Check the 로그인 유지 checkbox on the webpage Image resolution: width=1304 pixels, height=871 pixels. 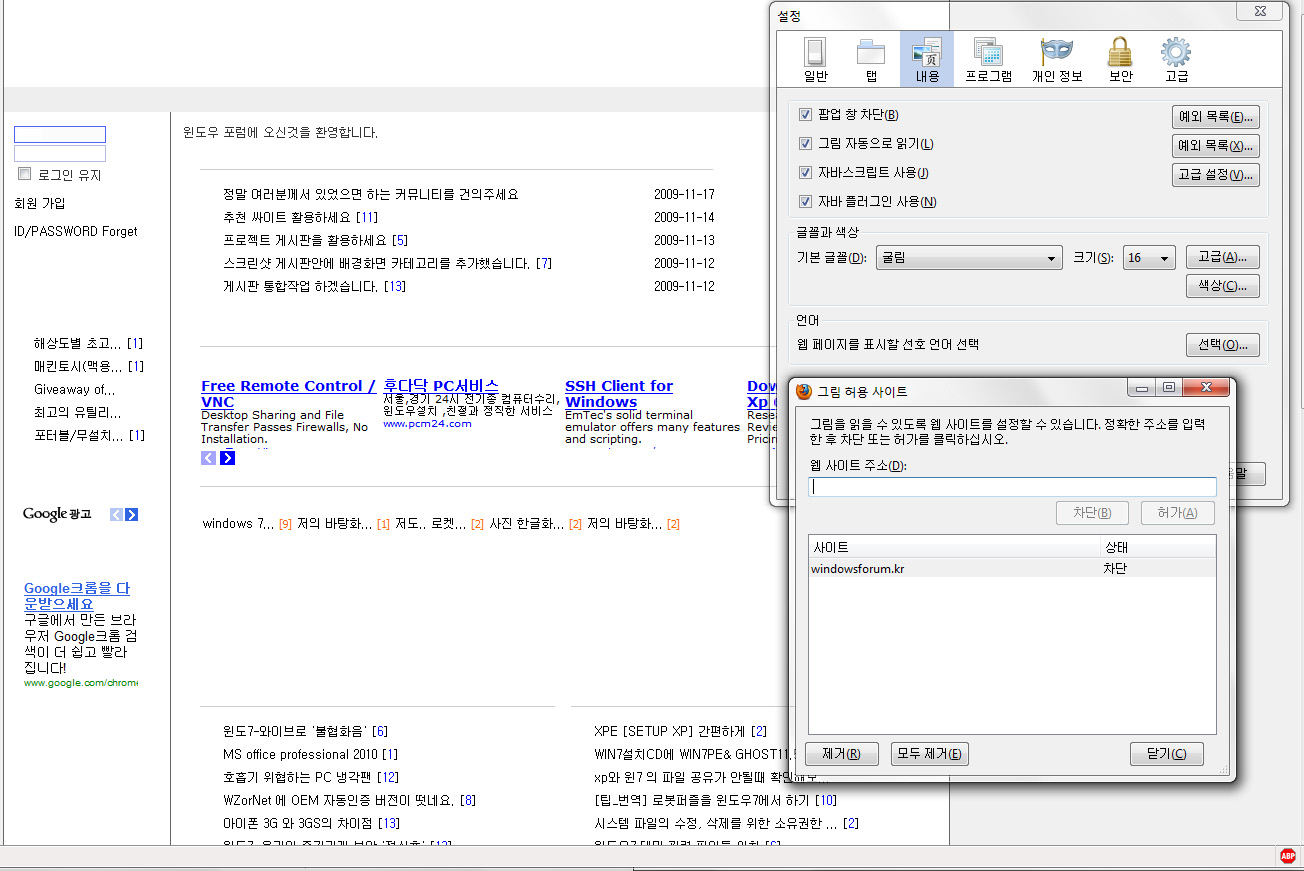(25, 174)
